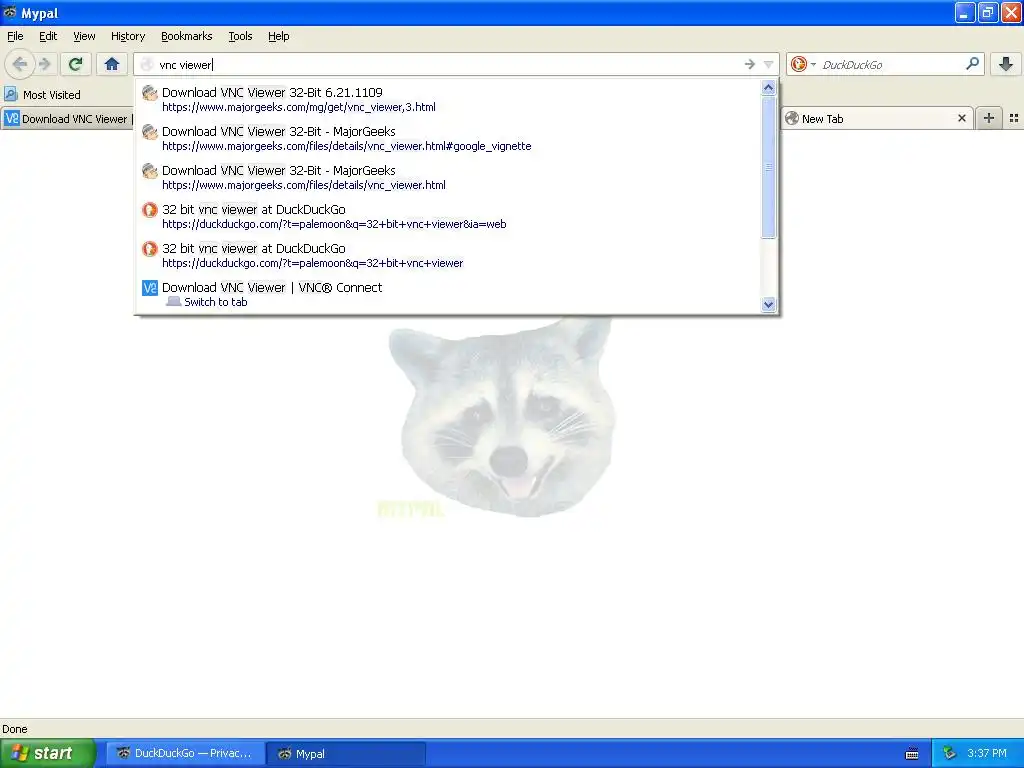1024x768 pixels.
Task: Click the Mypal raccoon icon in title bar
Action: pyautogui.click(x=10, y=12)
